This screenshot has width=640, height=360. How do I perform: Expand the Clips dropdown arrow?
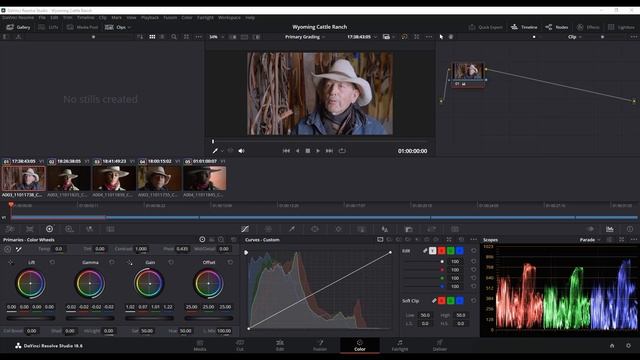tap(129, 27)
